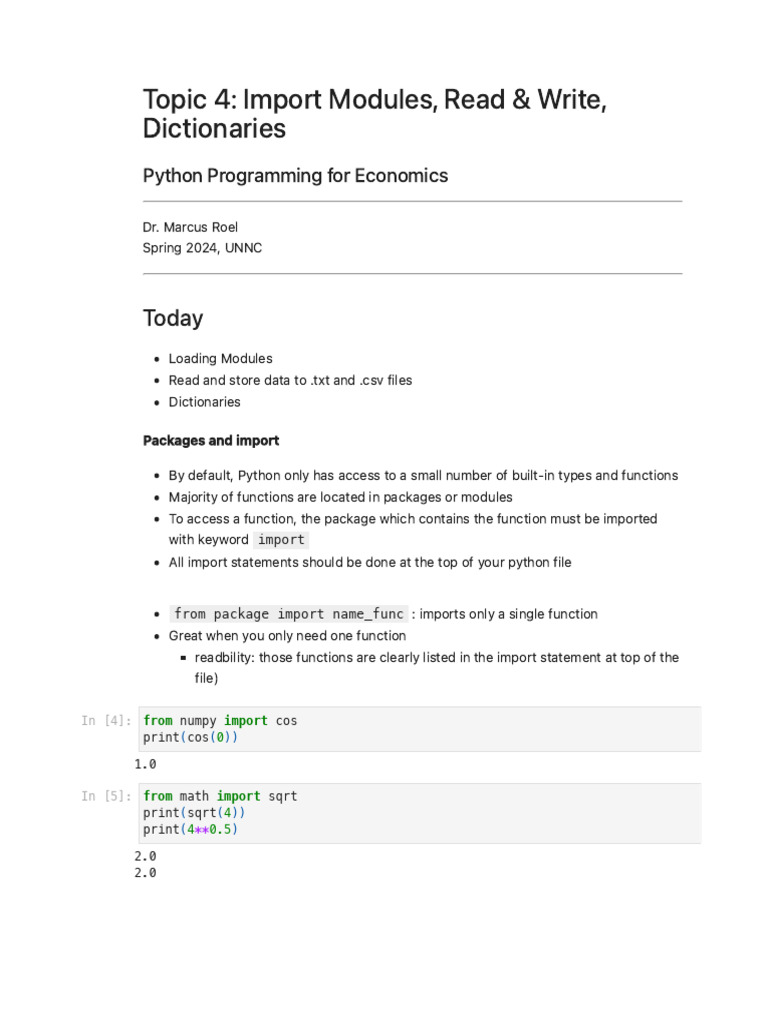Click the 'By default, Python only has access' bullet
768x1024 pixels.
[423, 476]
